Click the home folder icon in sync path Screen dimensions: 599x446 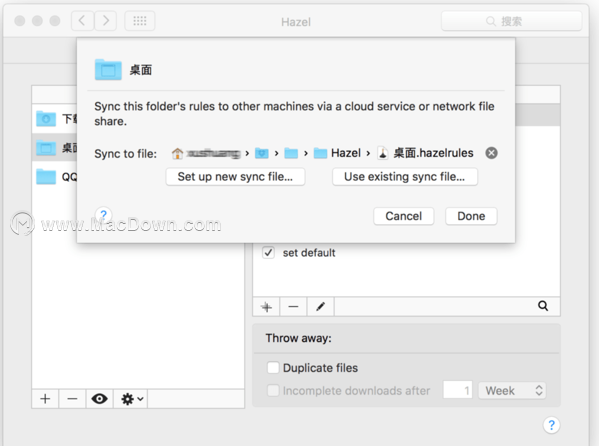(x=177, y=154)
